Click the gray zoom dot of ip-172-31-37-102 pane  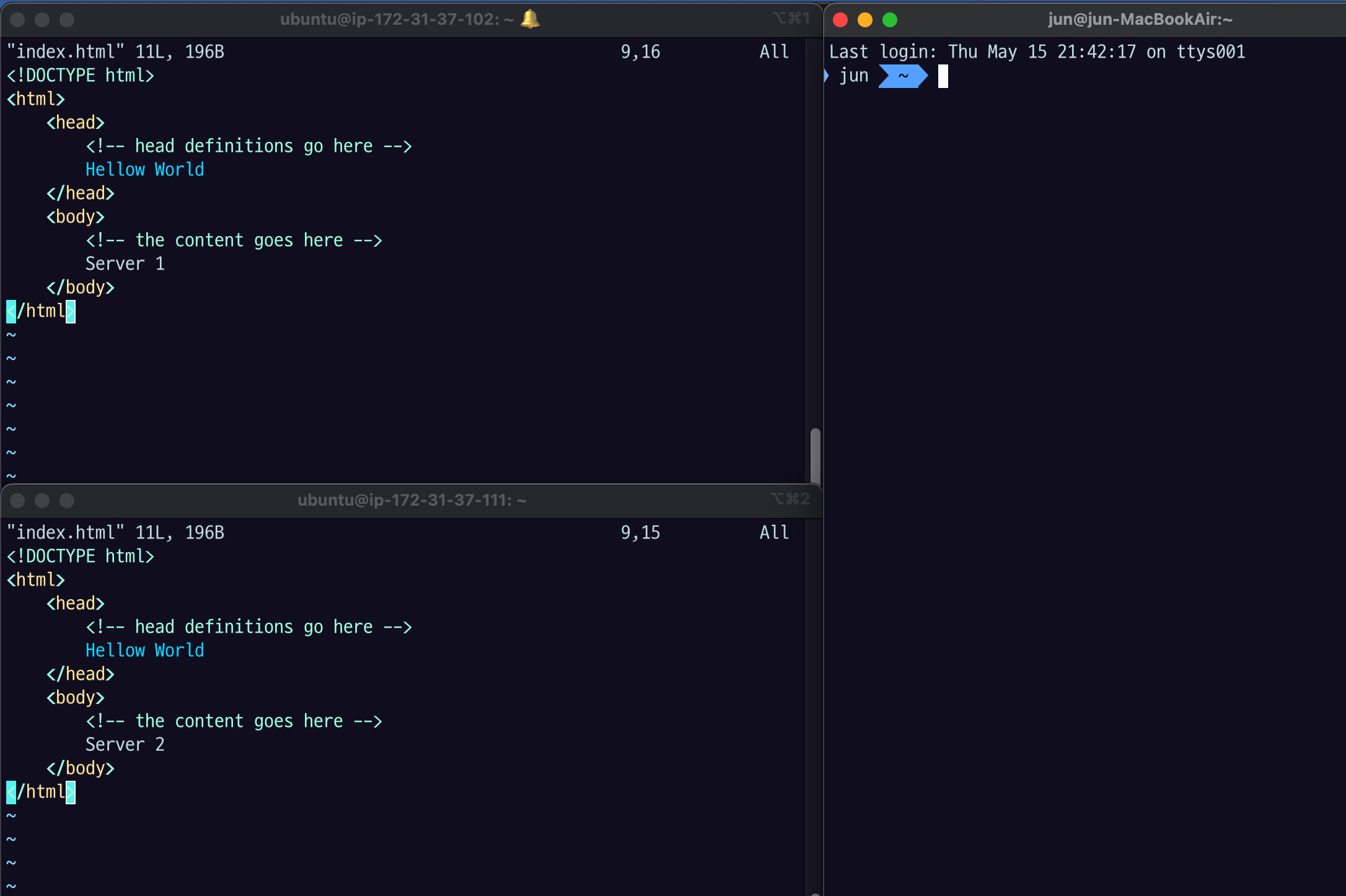coord(67,20)
